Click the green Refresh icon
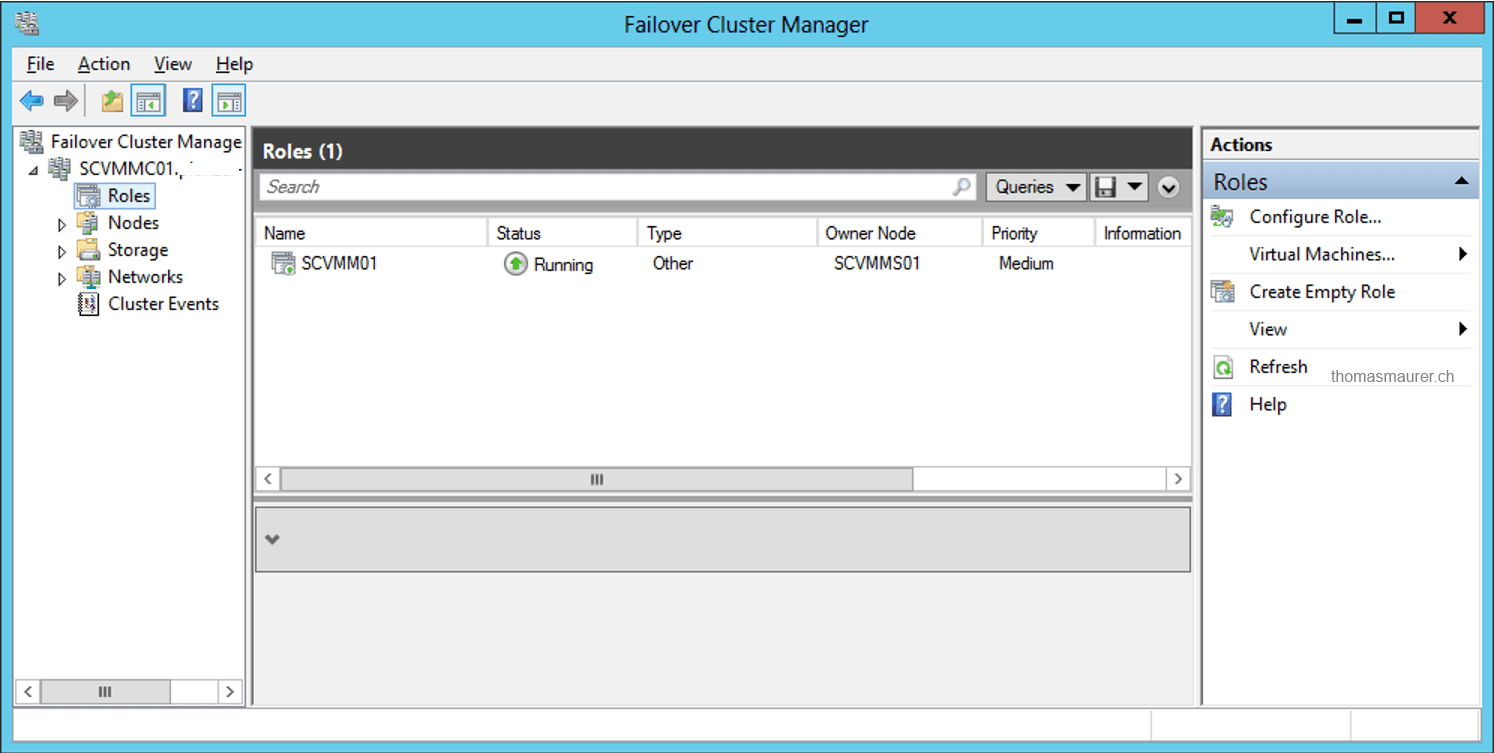The height and width of the screenshot is (753, 1494). tap(1222, 367)
